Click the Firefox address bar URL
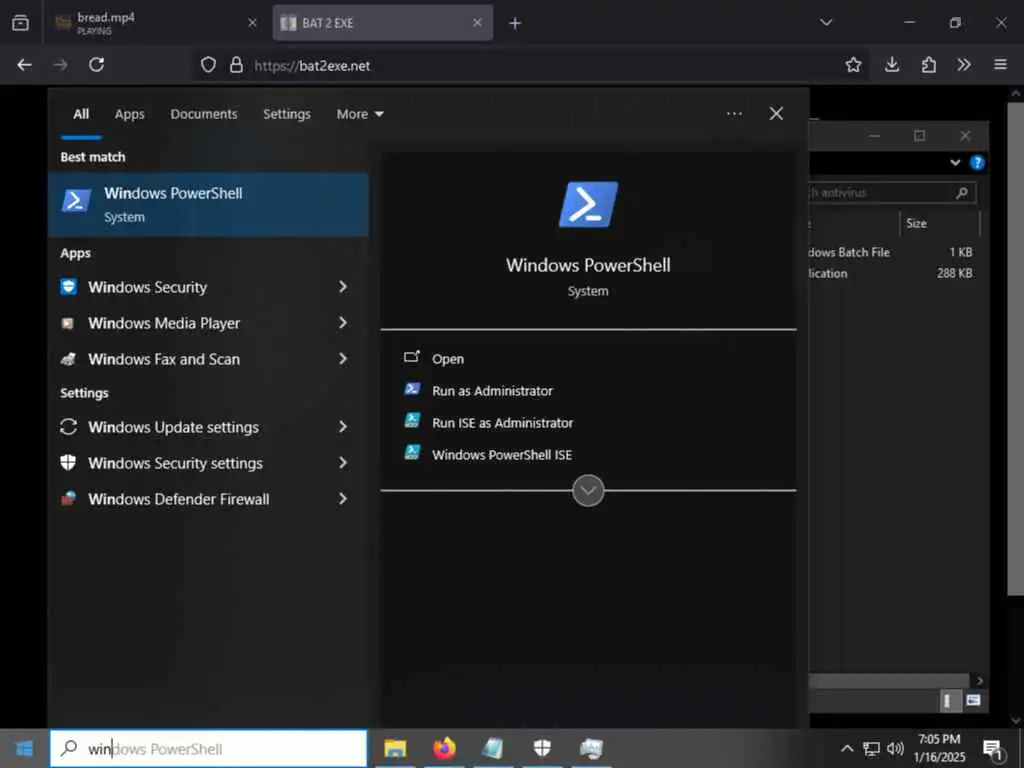1024x768 pixels. [x=312, y=66]
